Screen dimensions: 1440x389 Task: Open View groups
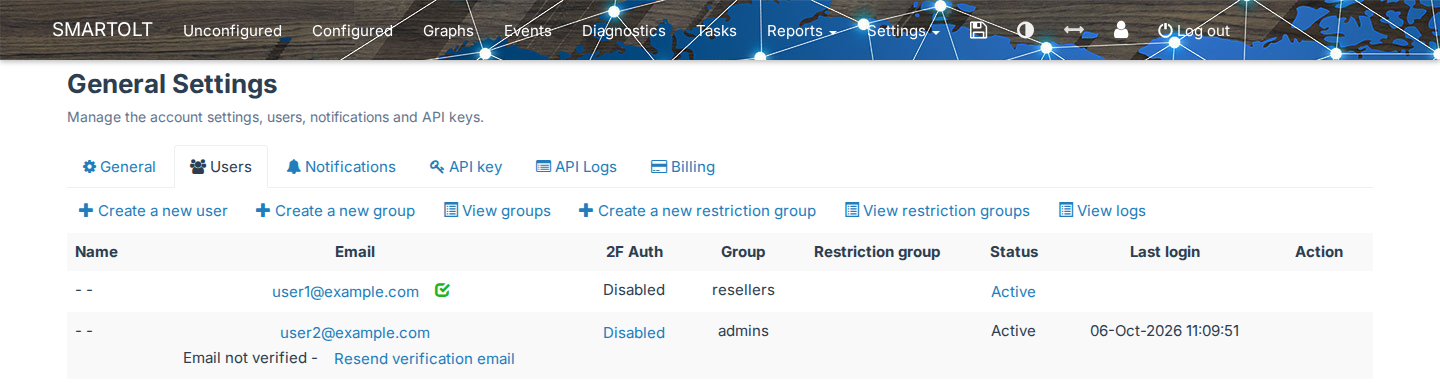click(497, 211)
